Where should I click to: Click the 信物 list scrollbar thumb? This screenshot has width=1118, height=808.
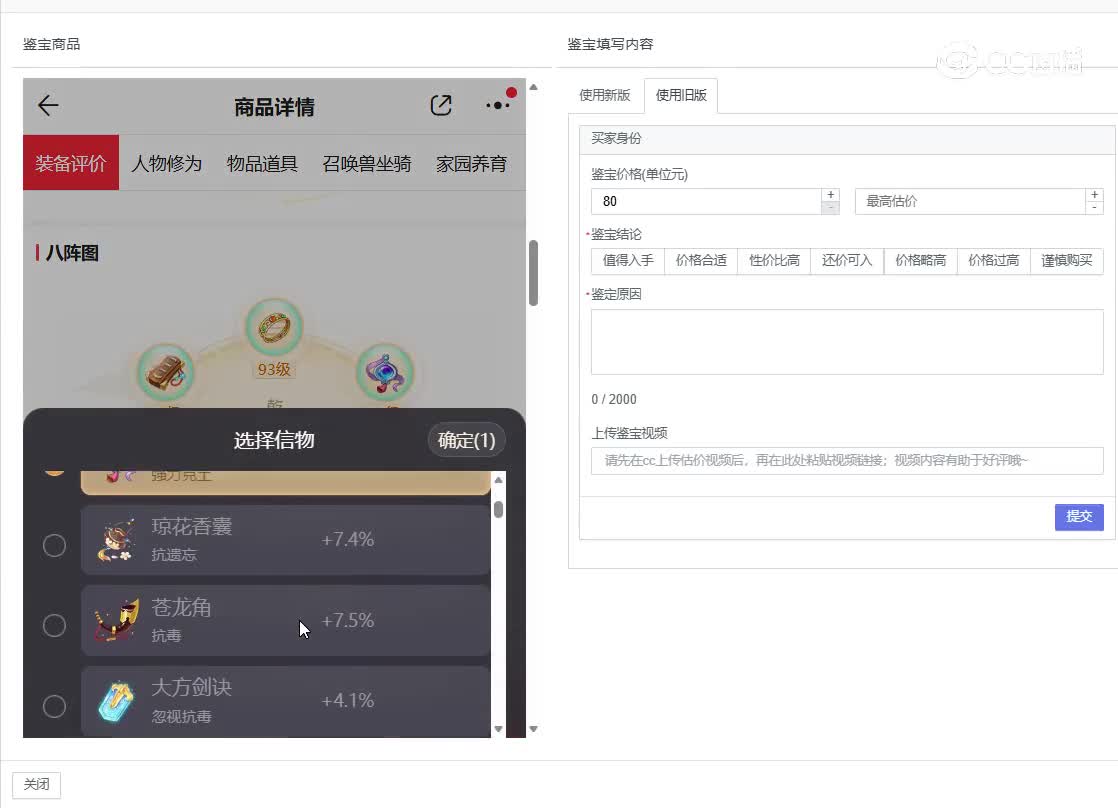click(498, 509)
